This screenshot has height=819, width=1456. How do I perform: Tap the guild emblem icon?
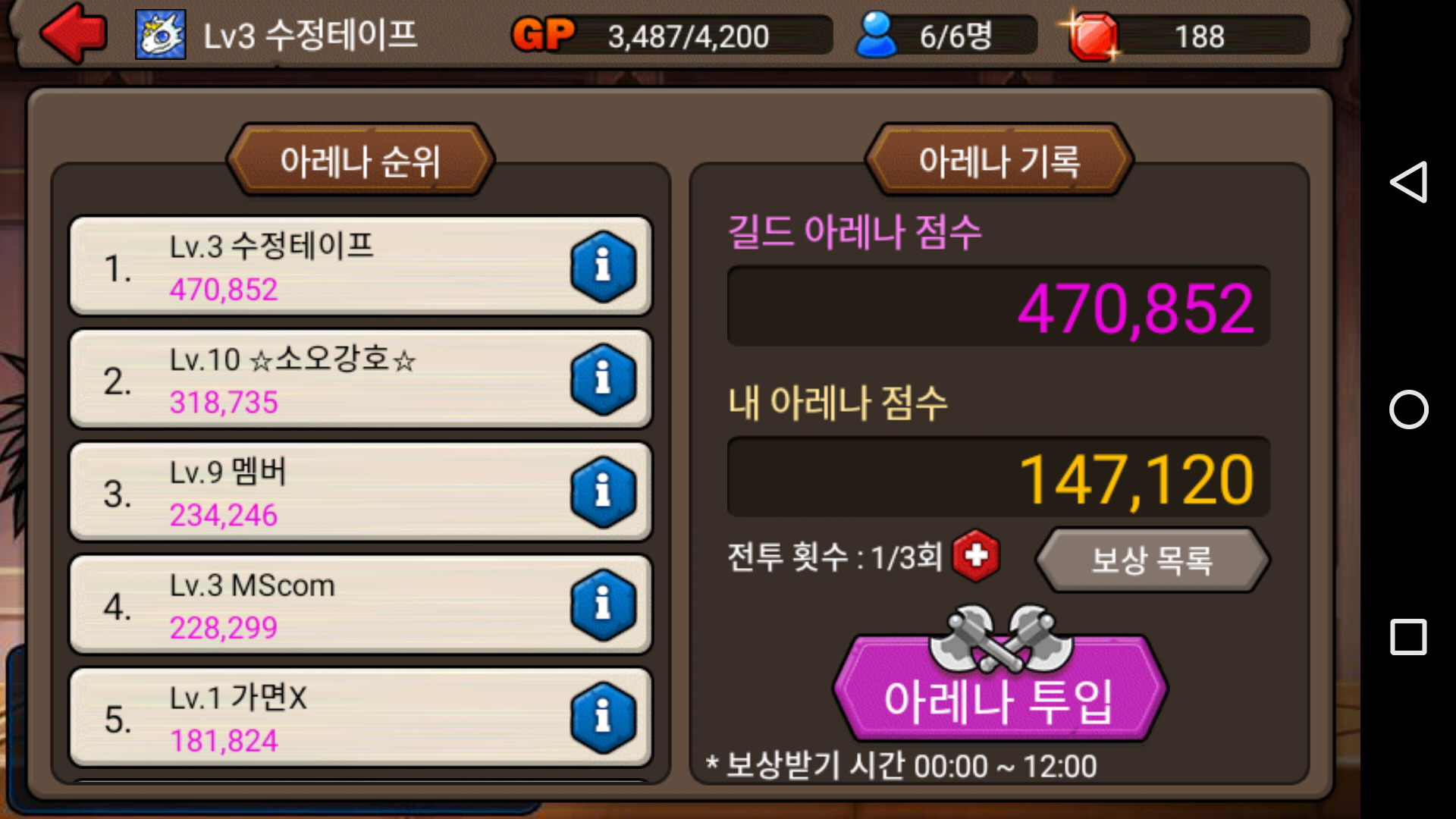161,35
